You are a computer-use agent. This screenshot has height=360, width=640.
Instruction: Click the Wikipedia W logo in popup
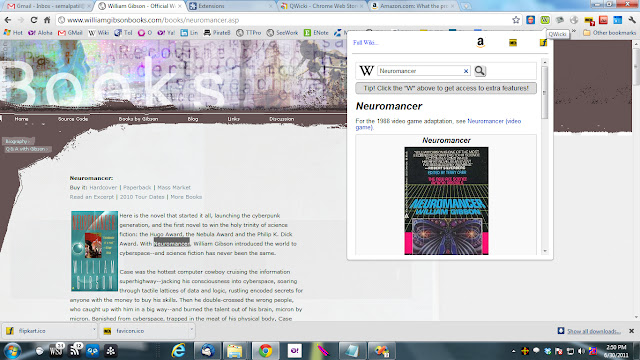click(366, 71)
